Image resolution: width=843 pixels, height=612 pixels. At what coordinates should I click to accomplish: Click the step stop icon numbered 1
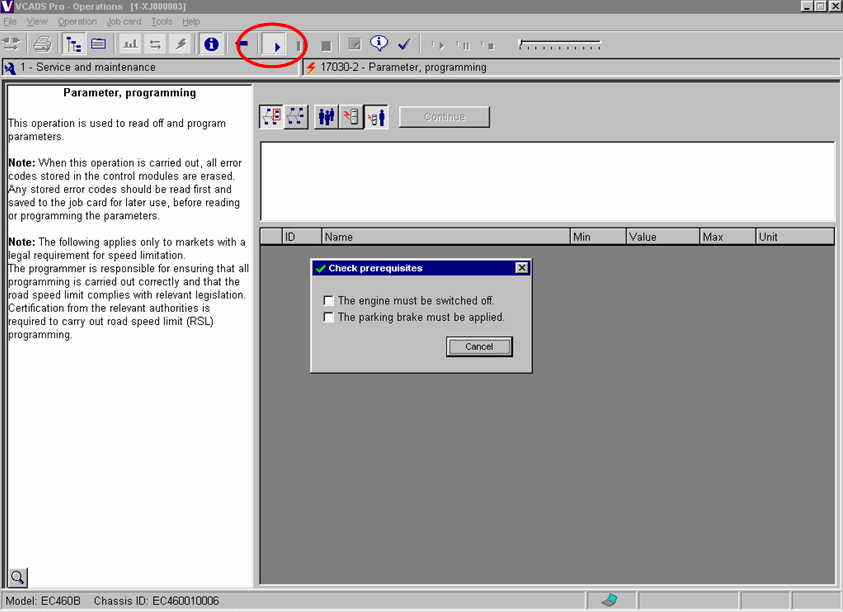(488, 46)
